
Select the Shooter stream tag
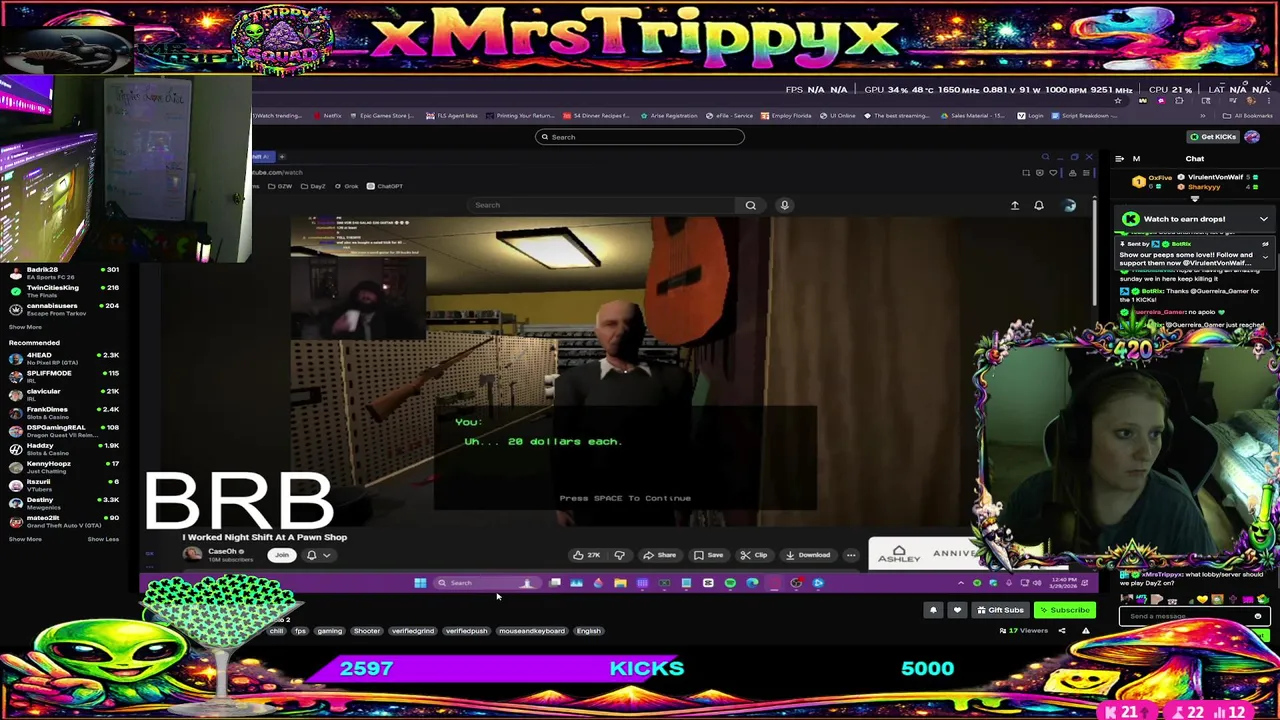367,631
